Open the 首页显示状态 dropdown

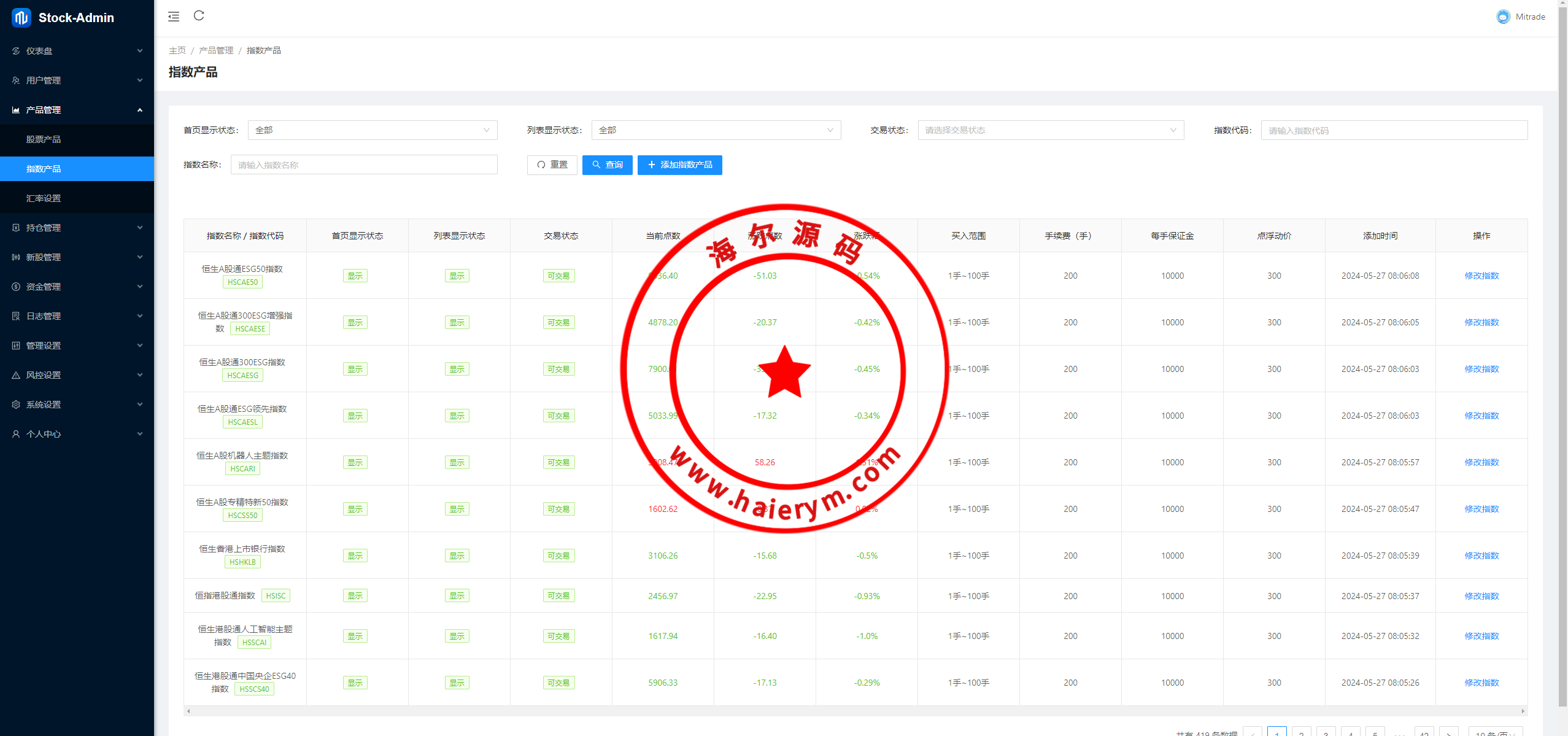(372, 130)
